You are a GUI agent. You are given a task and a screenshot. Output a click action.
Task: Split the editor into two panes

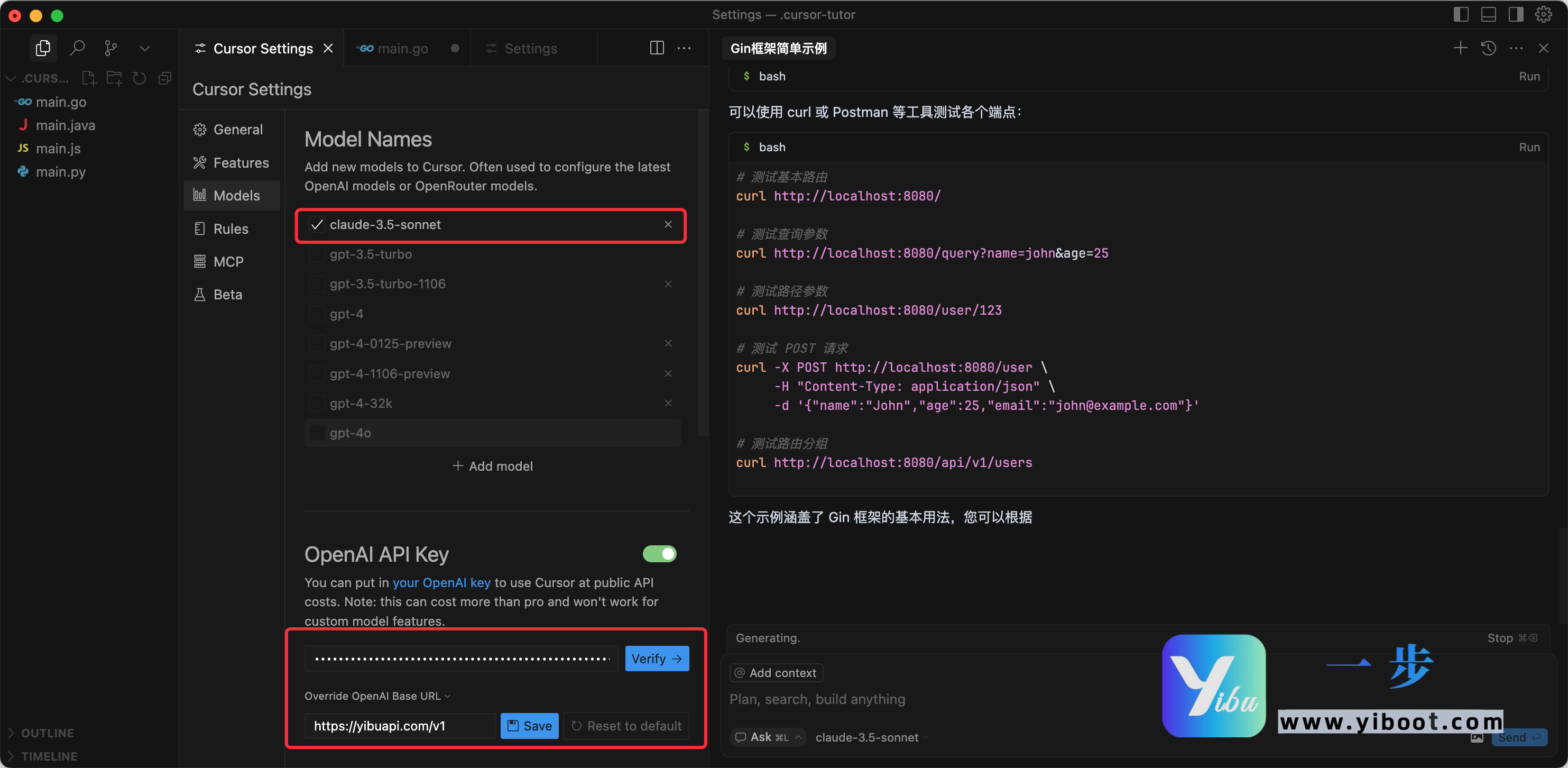656,48
